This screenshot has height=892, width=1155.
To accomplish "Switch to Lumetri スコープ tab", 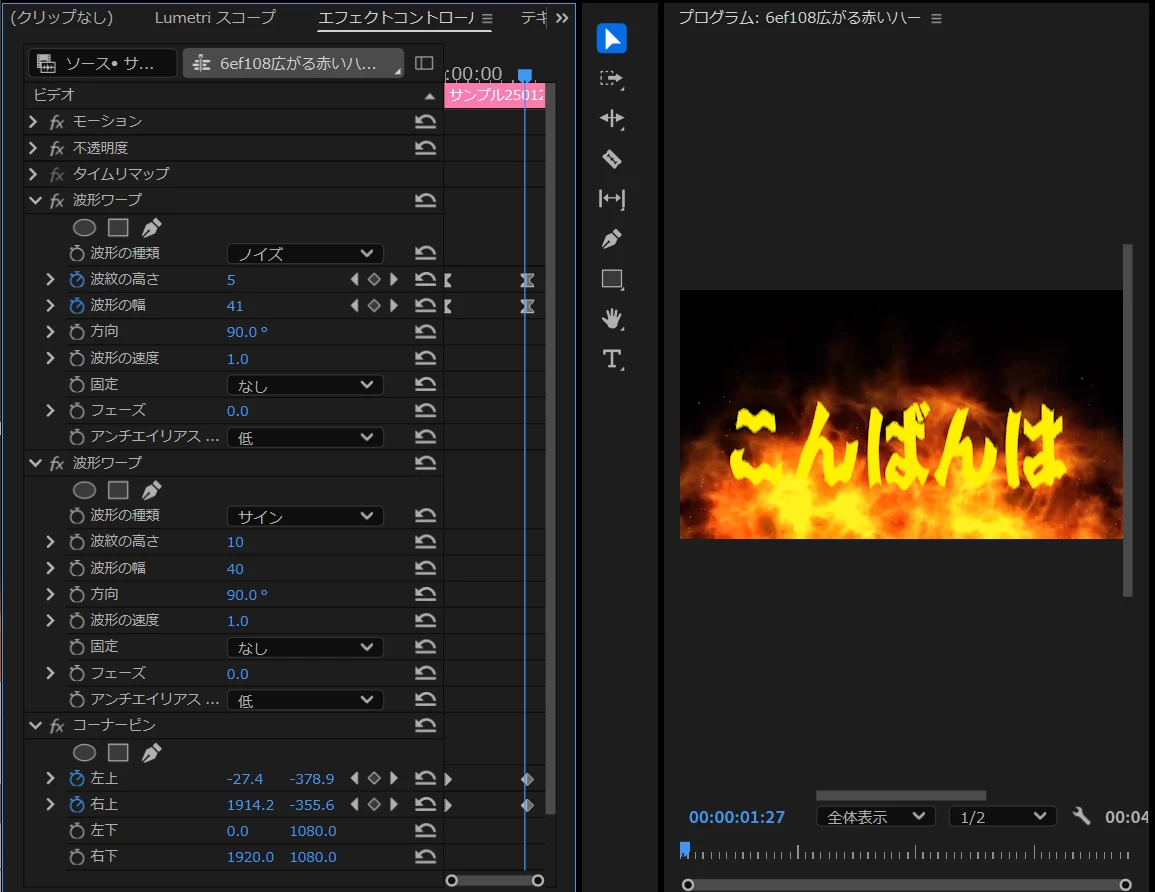I will [x=215, y=17].
